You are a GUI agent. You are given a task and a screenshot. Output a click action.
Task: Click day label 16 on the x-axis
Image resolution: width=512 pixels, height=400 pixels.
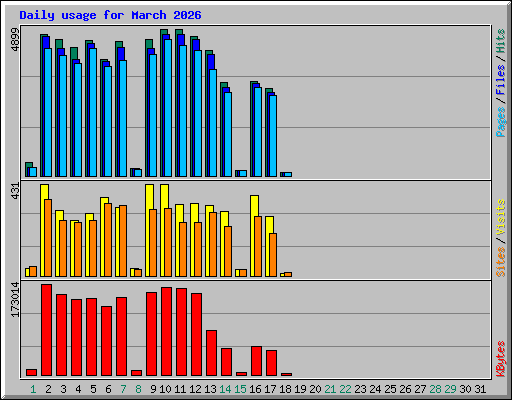click(x=255, y=389)
